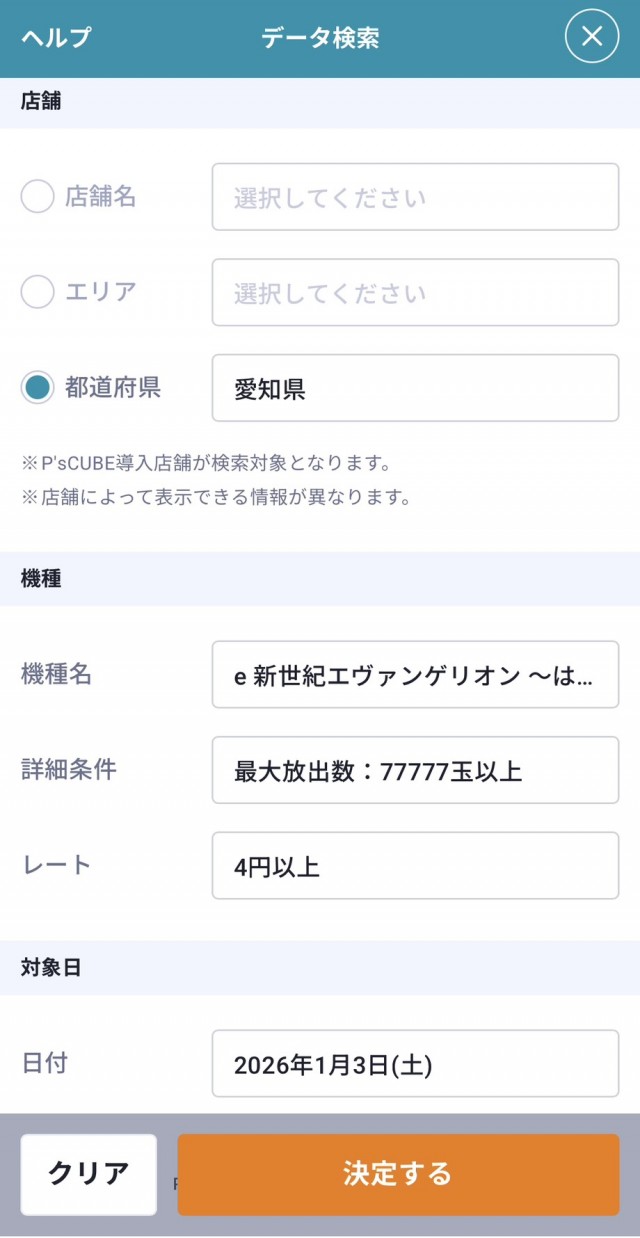The width and height of the screenshot is (640, 1238).
Task: Open the 日付 picker showing 2026年1月3日
Action: click(x=415, y=1064)
